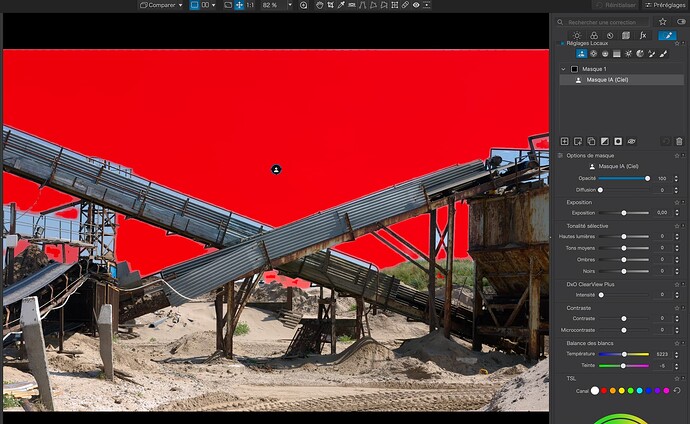Image resolution: width=690 pixels, height=424 pixels.
Task: Open the split view options arrow
Action: [x=214, y=5]
